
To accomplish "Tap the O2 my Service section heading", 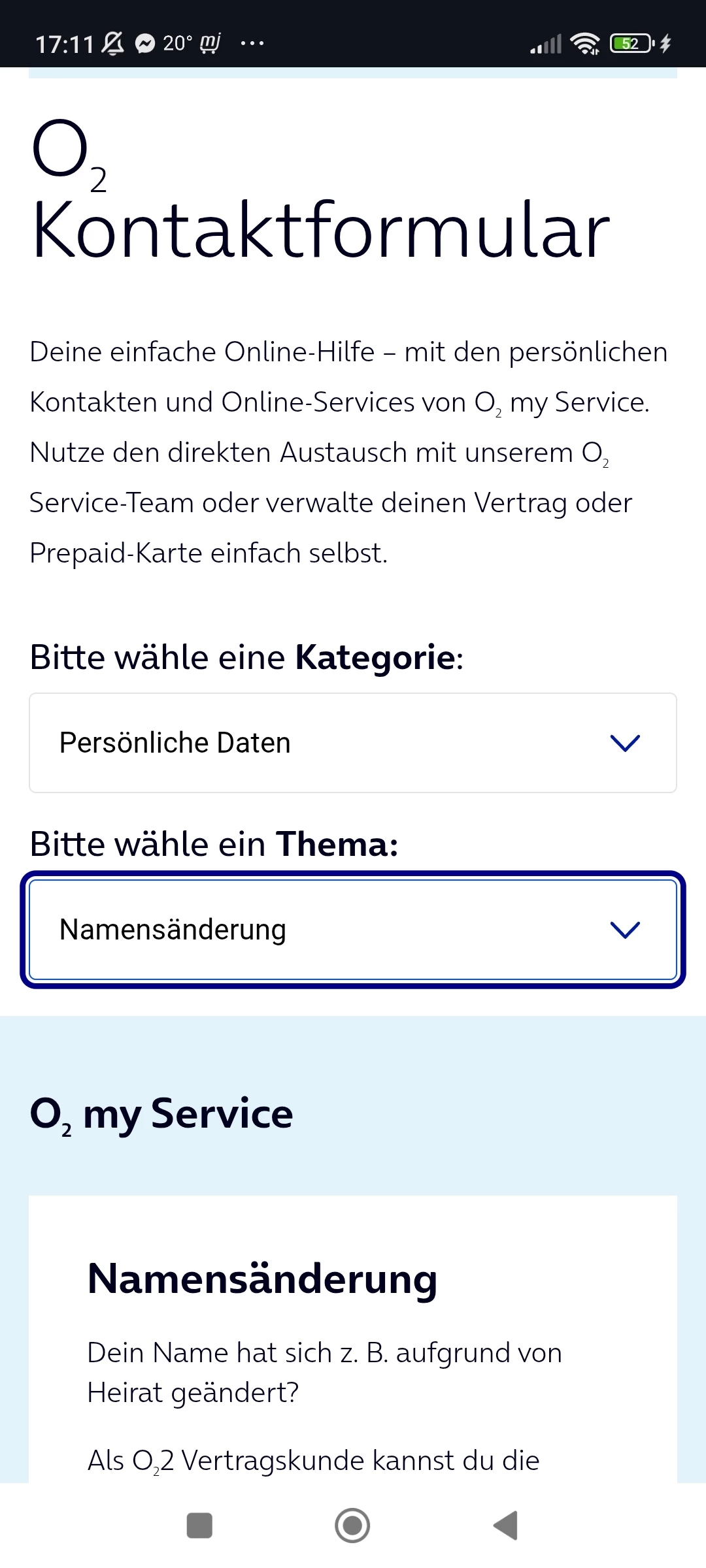I will point(161,1114).
